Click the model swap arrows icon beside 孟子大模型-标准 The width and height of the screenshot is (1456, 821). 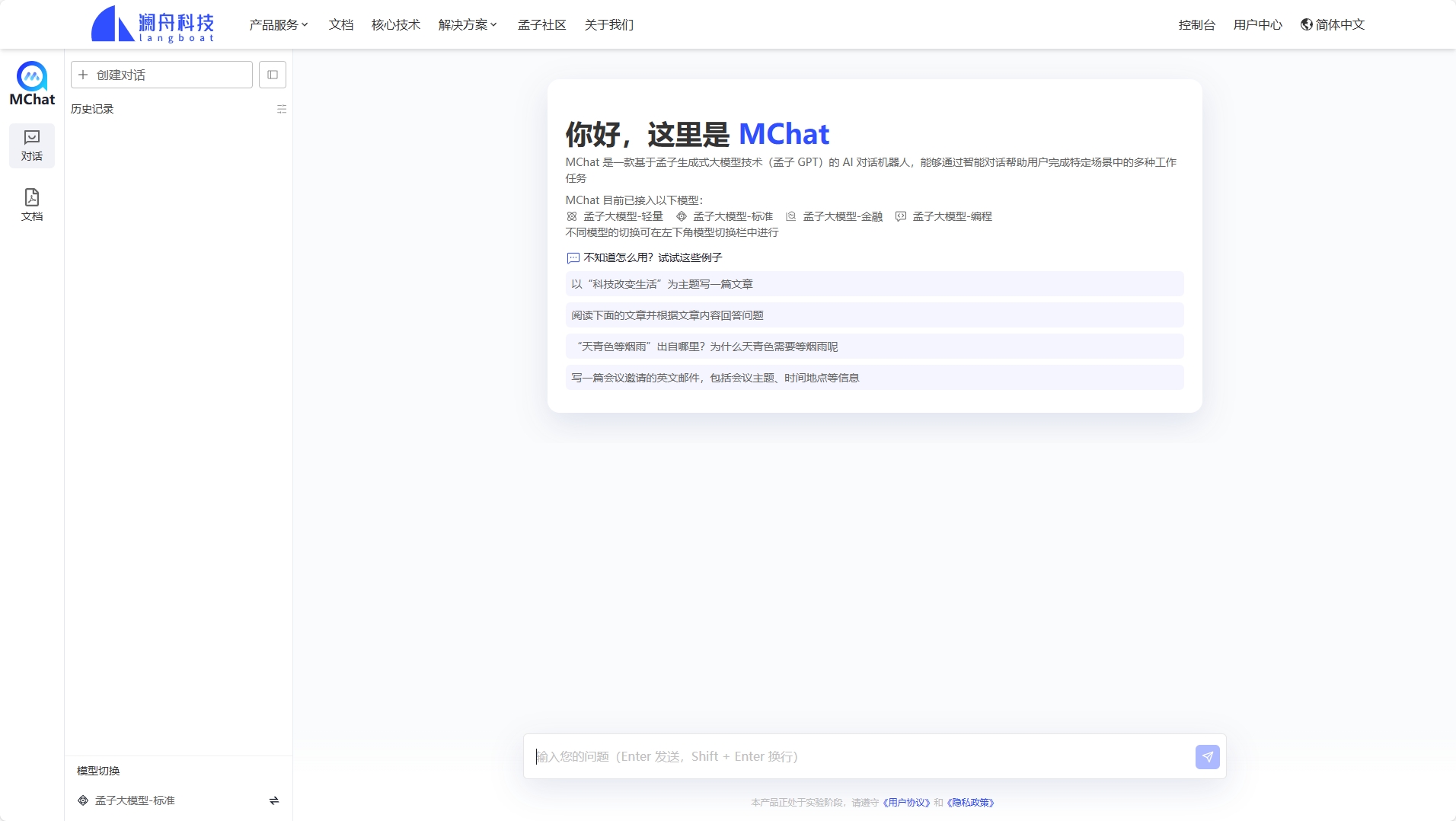click(273, 800)
